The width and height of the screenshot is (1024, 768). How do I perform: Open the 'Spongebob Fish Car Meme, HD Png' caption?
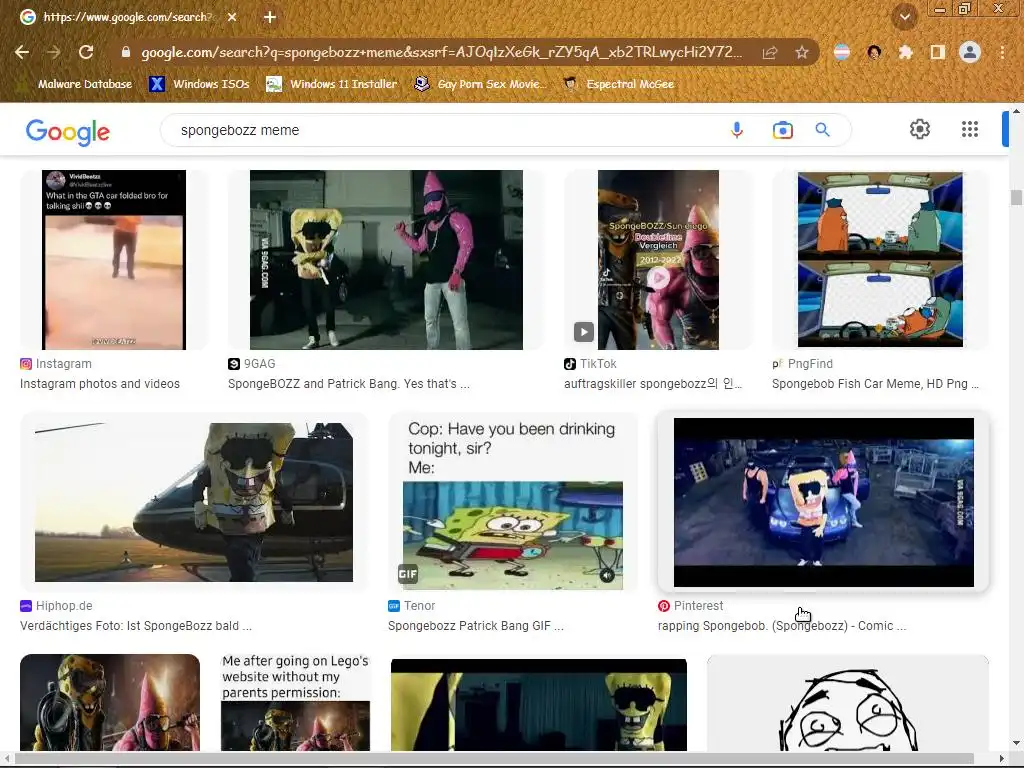coord(875,383)
